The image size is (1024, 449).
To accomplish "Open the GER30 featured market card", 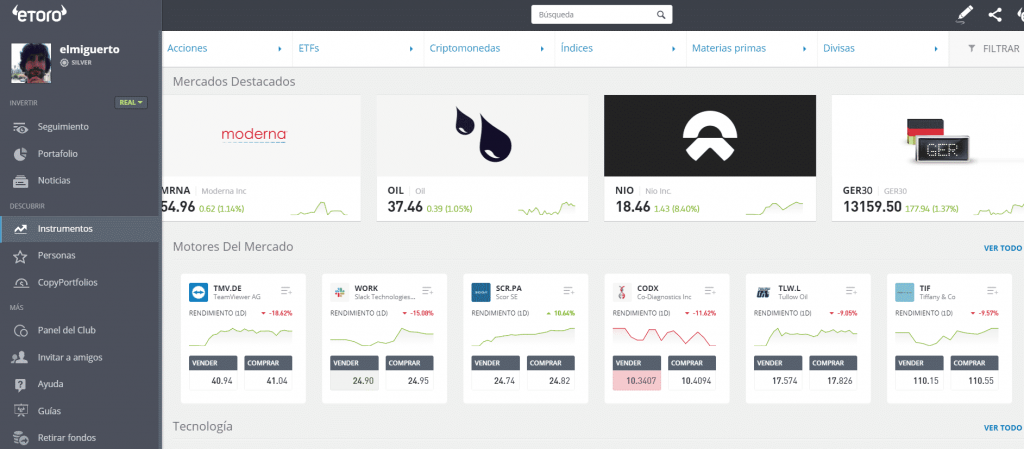I will [x=928, y=159].
